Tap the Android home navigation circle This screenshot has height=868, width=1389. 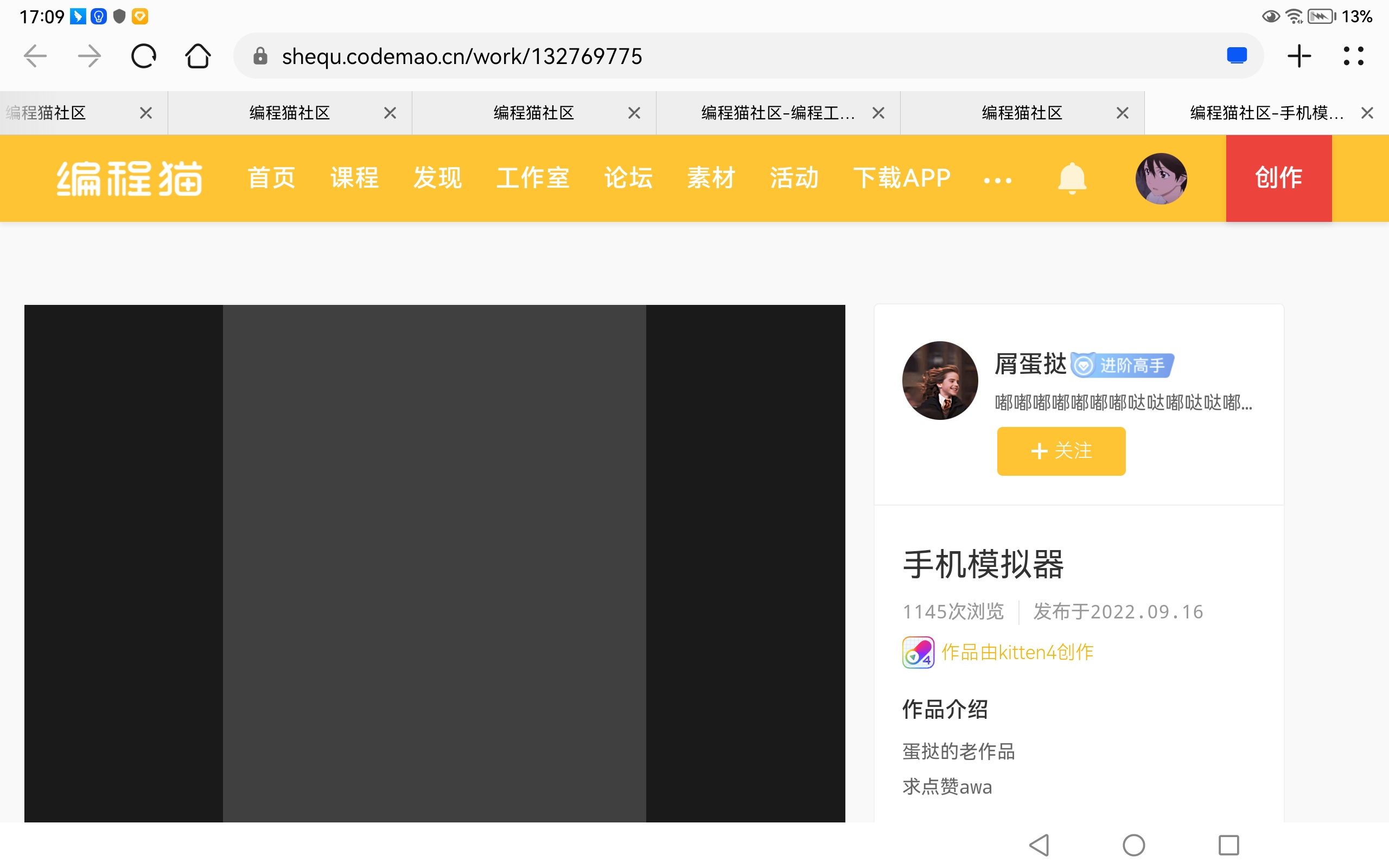1133,845
